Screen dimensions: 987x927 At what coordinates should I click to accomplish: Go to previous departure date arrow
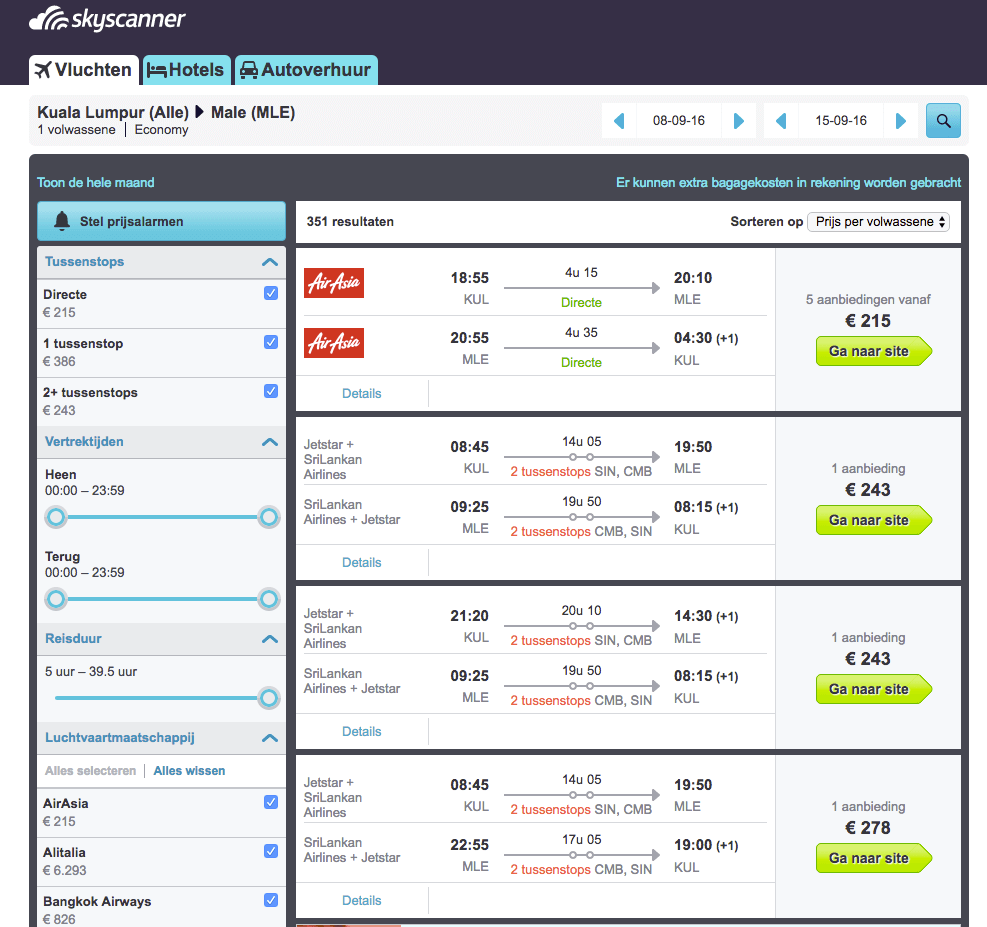pos(619,121)
